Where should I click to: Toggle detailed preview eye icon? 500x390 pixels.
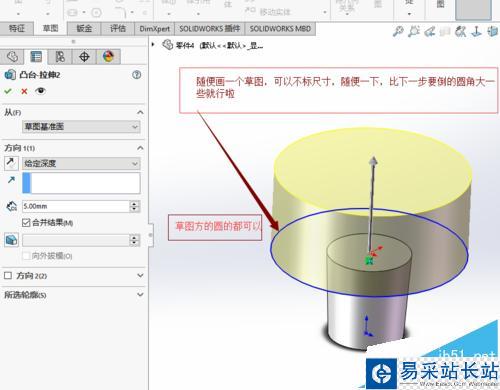pyautogui.click(x=41, y=91)
